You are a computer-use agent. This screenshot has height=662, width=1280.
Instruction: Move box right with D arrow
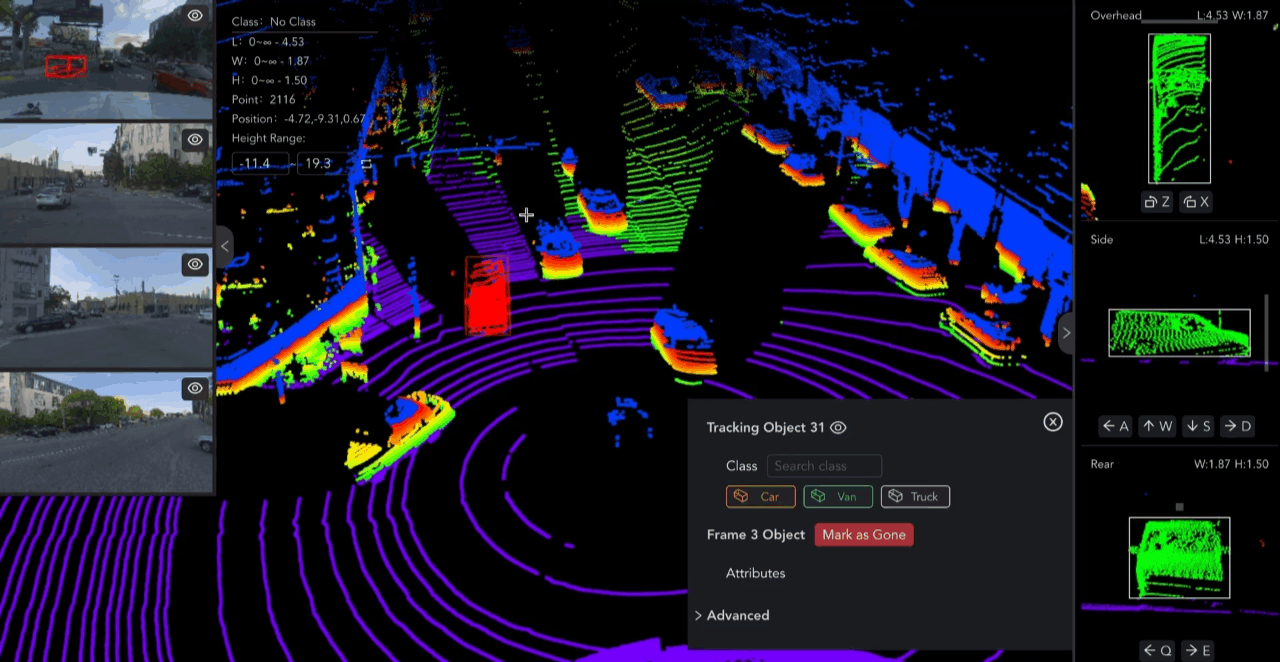coord(1238,426)
